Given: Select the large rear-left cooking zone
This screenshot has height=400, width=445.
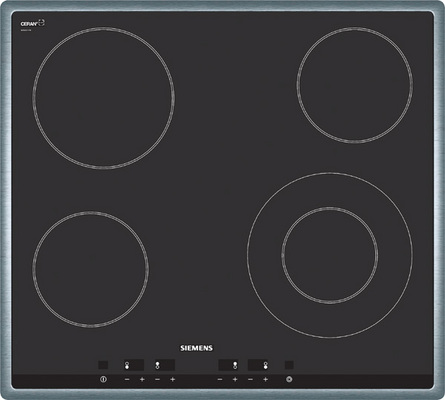Looking at the screenshot, I should tap(104, 98).
